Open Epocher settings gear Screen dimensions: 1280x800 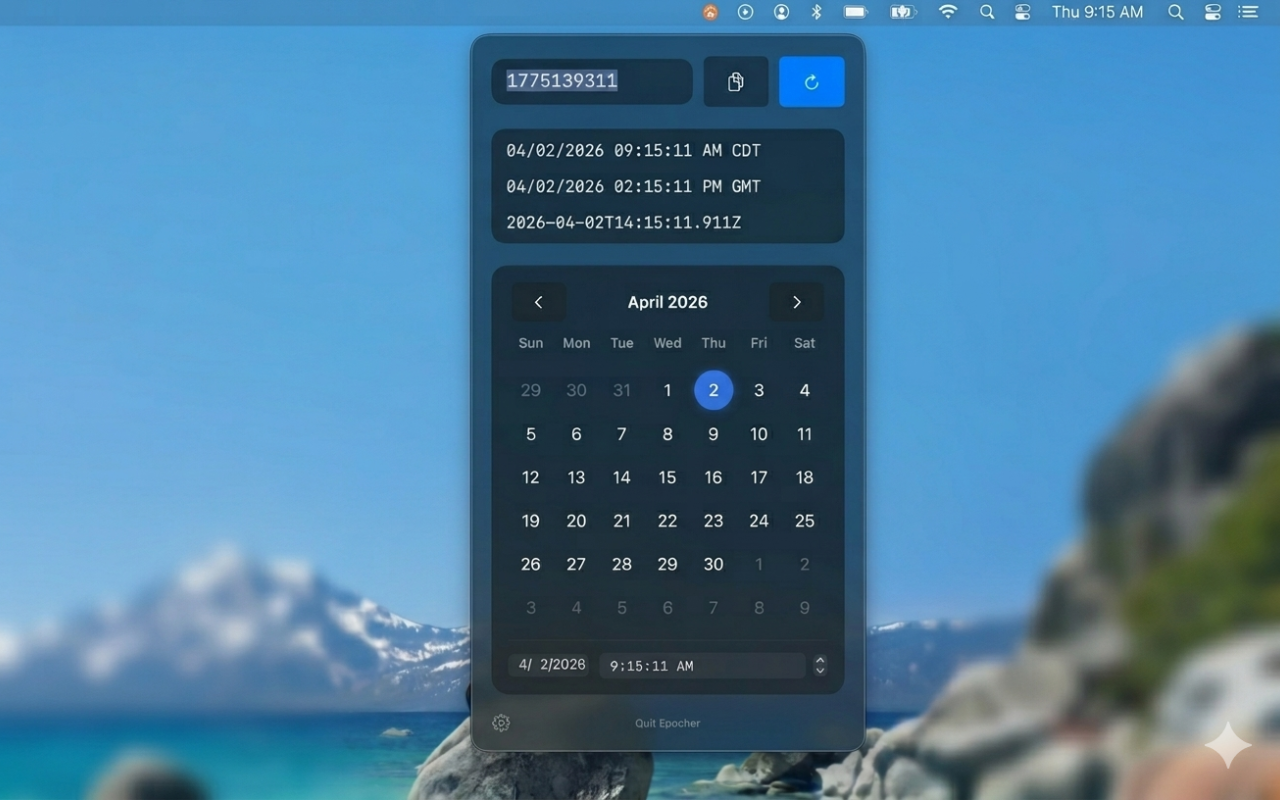pos(501,723)
